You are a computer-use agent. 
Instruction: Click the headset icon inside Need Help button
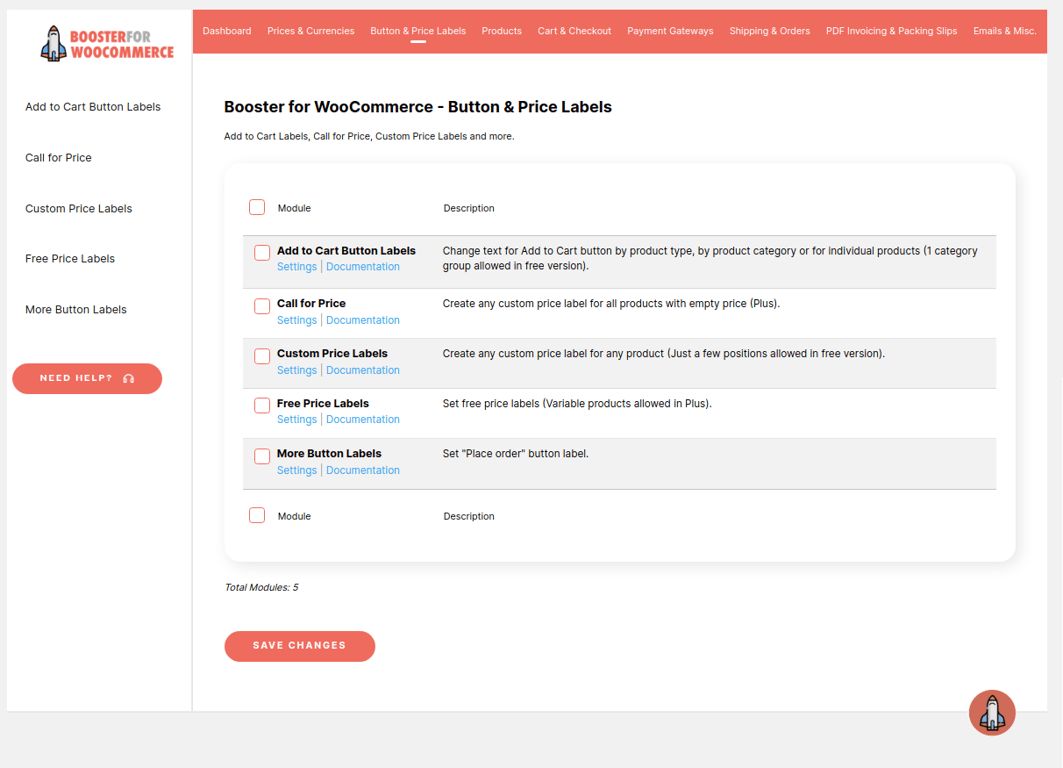tap(128, 379)
